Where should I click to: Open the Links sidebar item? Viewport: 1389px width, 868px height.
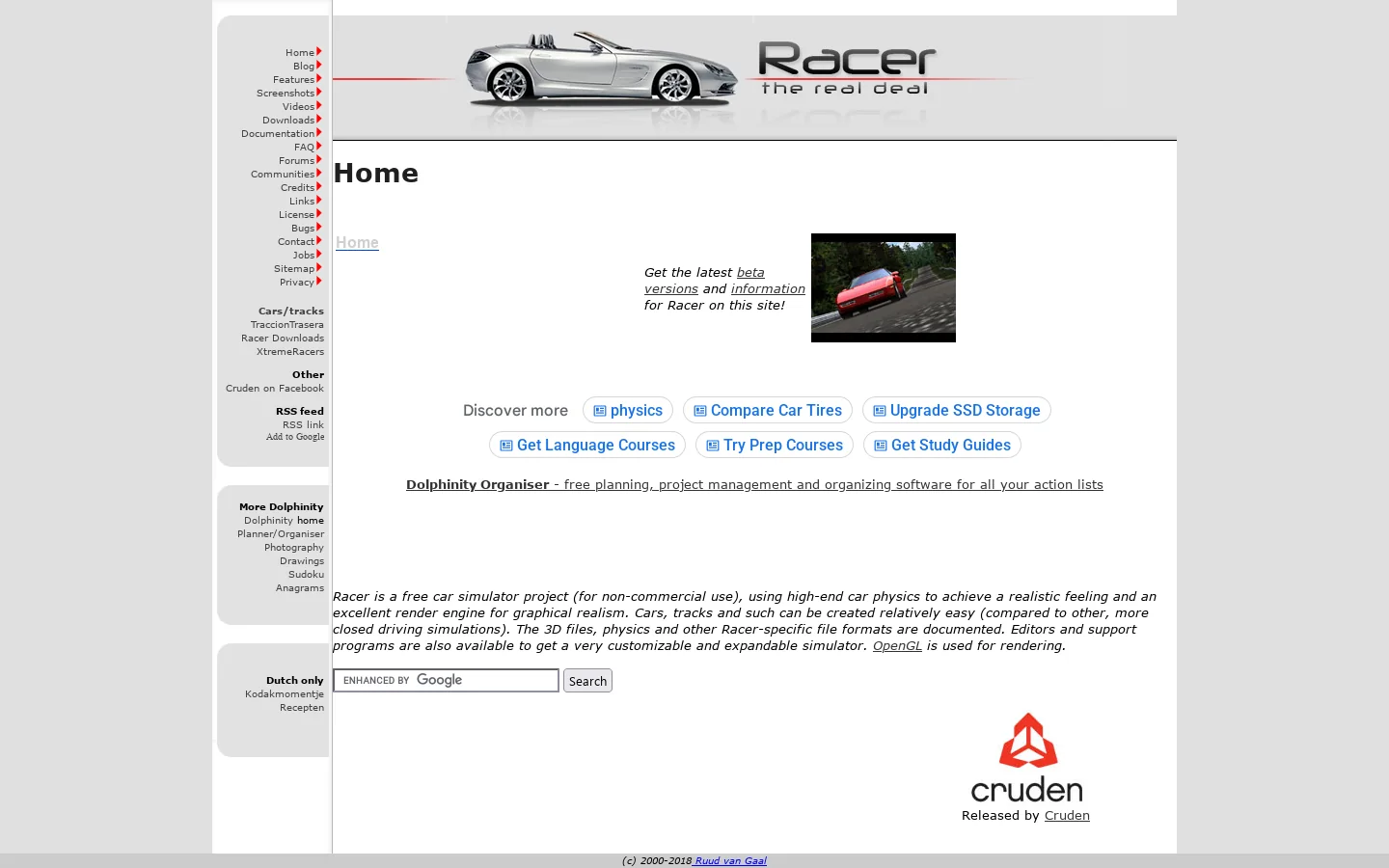(302, 202)
